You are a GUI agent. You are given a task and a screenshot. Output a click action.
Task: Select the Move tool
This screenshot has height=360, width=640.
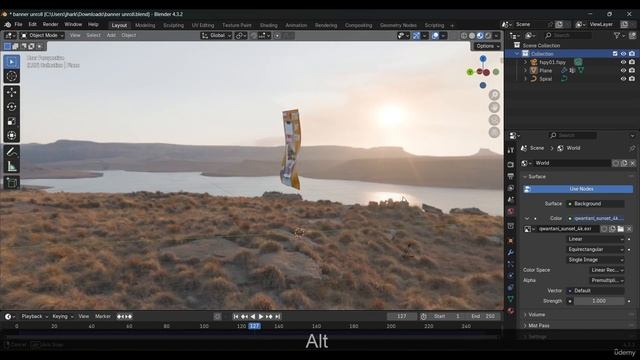tap(11, 92)
